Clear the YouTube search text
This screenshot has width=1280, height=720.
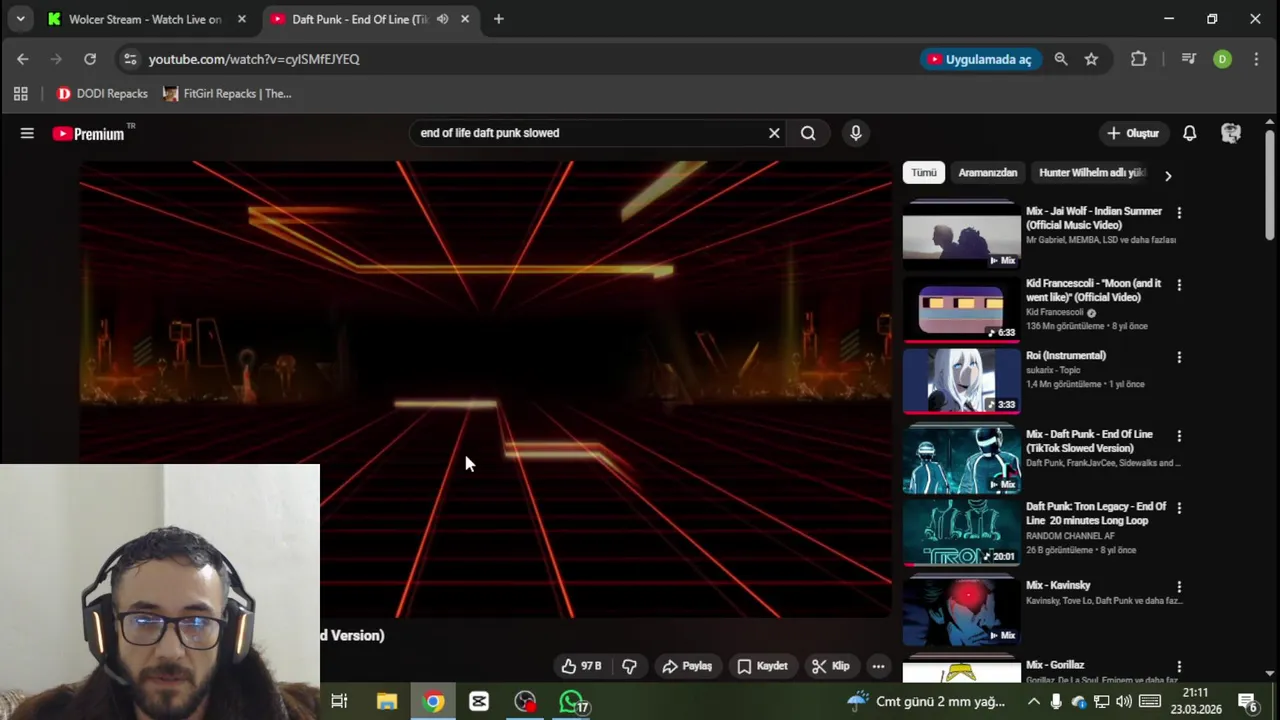tap(774, 133)
